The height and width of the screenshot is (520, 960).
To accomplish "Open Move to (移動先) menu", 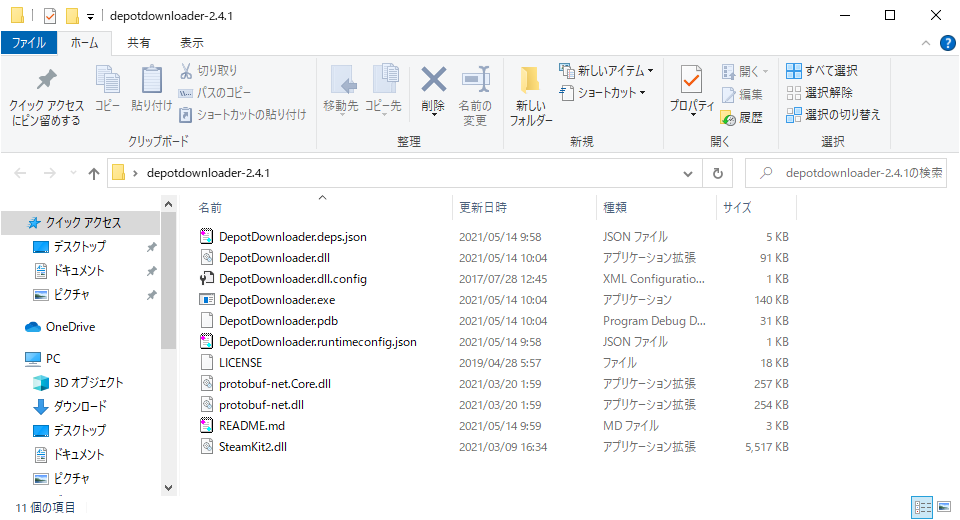I will [x=341, y=89].
